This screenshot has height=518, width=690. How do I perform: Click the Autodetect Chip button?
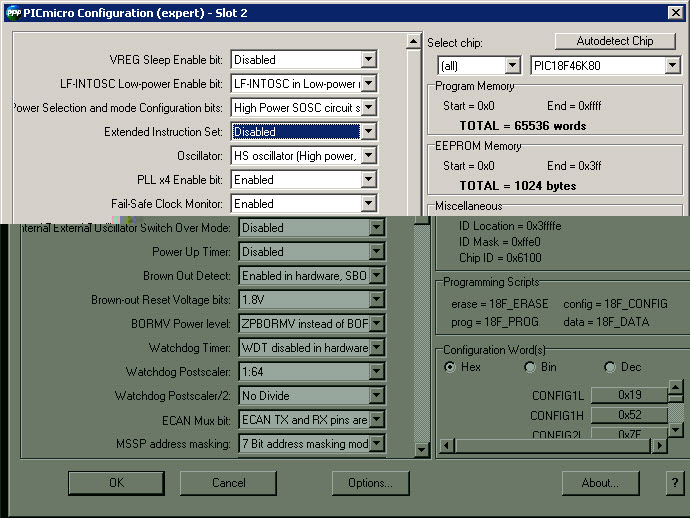(x=615, y=41)
